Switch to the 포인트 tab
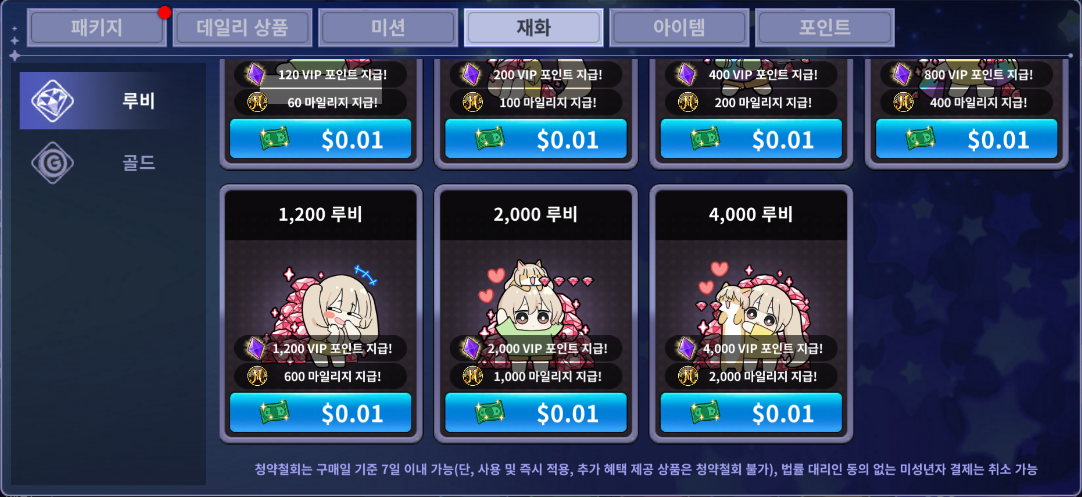 tap(825, 28)
